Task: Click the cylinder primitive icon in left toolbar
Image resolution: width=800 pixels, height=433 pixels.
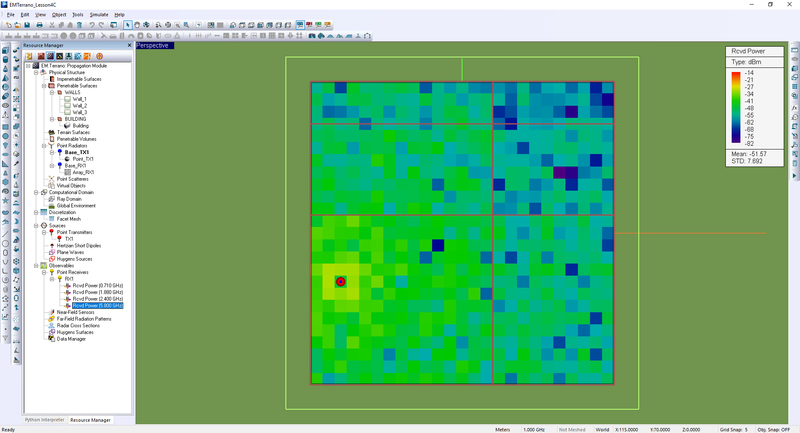Action: 6,59
